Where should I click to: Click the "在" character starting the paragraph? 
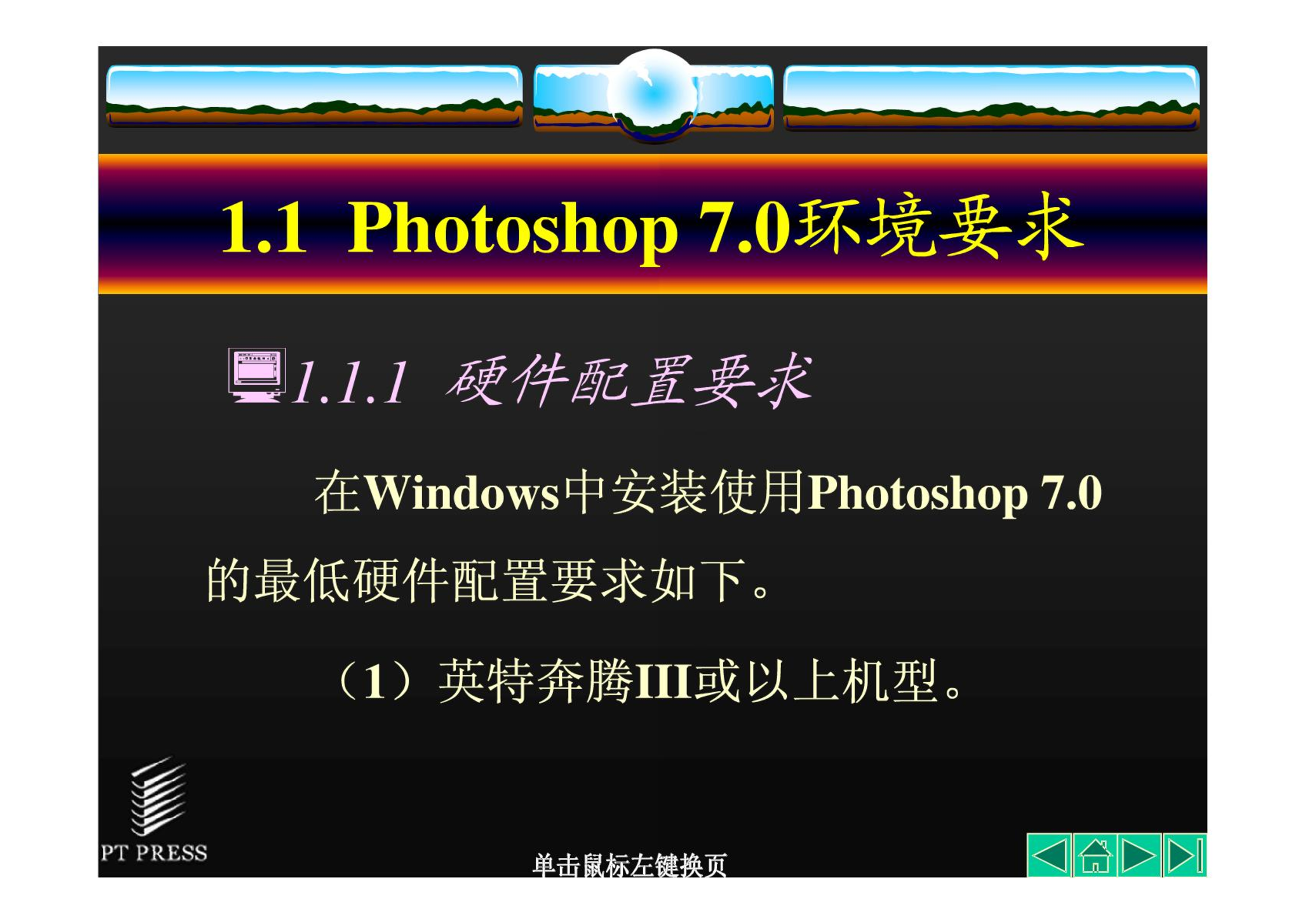[x=338, y=493]
